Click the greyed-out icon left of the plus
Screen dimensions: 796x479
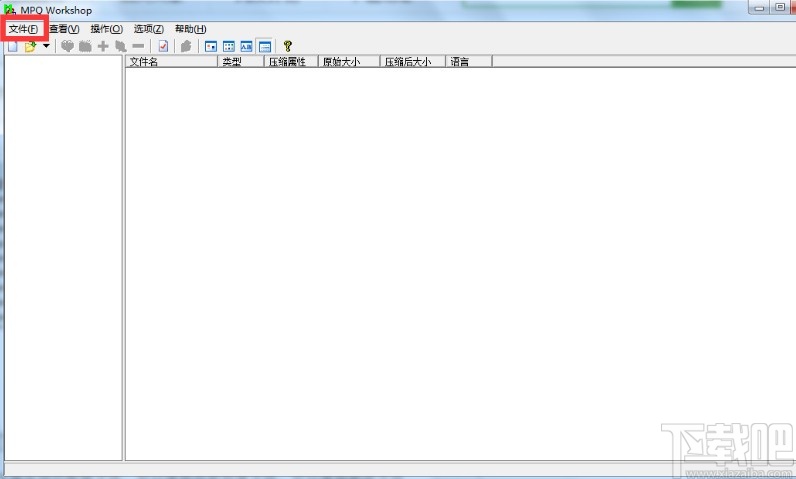point(85,47)
